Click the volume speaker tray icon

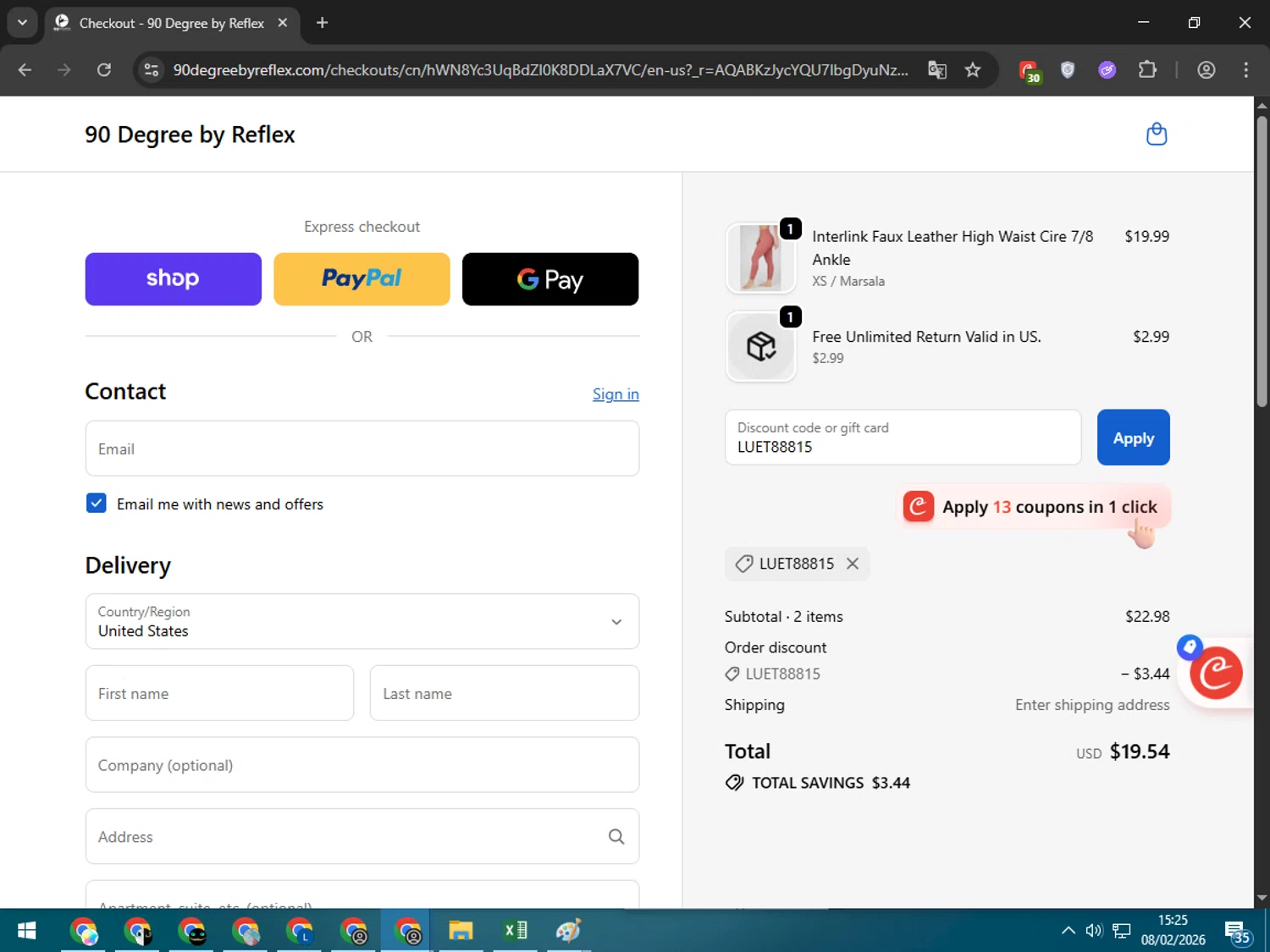[1094, 931]
